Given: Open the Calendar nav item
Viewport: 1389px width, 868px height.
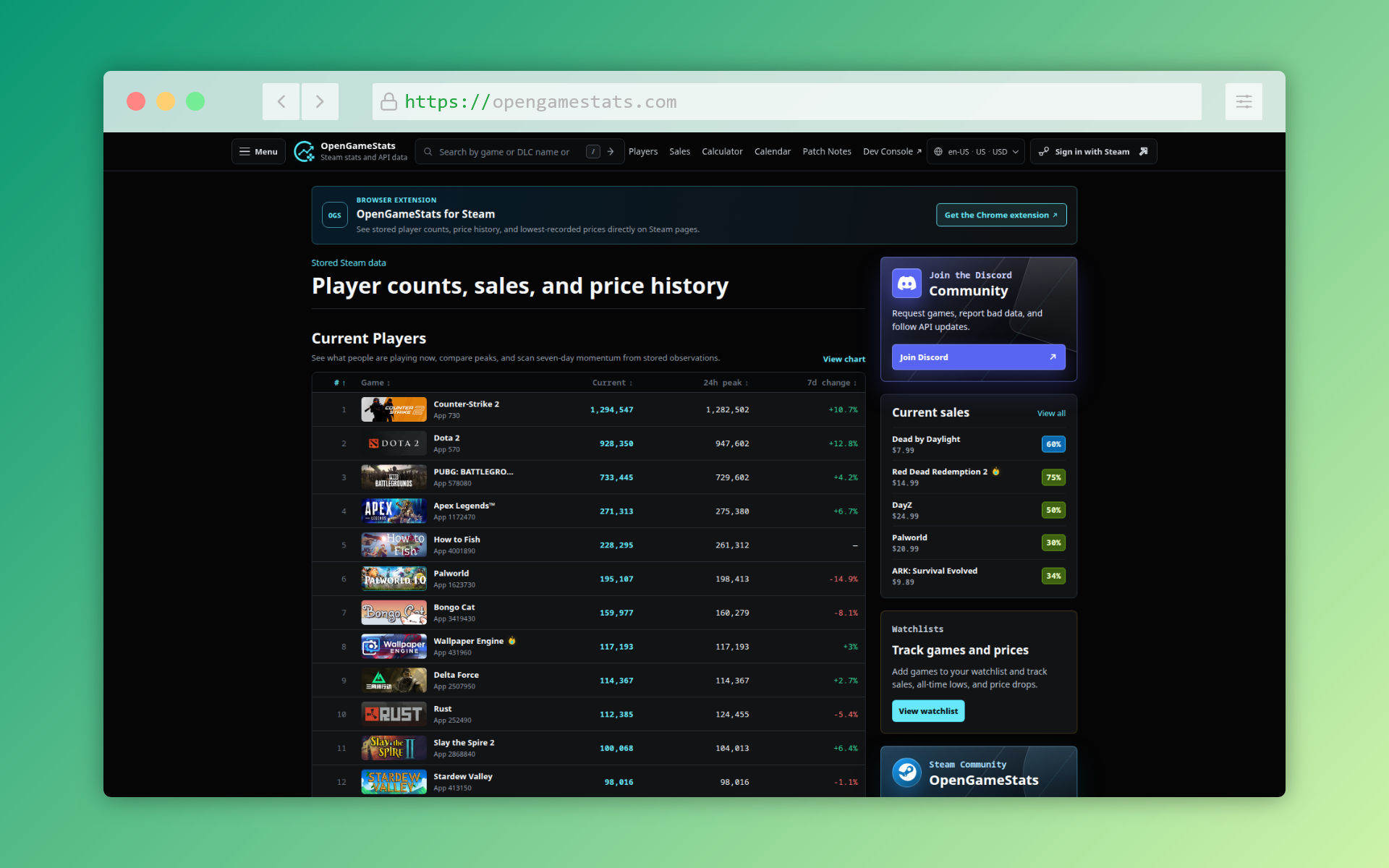Looking at the screenshot, I should pos(773,152).
